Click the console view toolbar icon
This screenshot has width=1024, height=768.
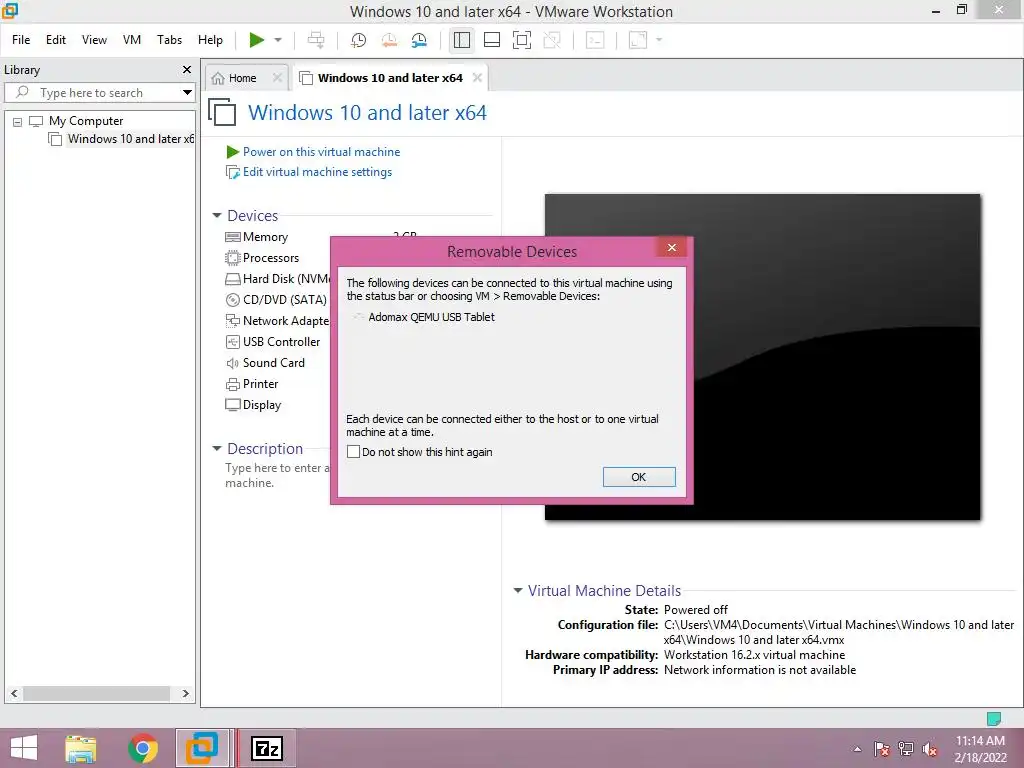(595, 40)
